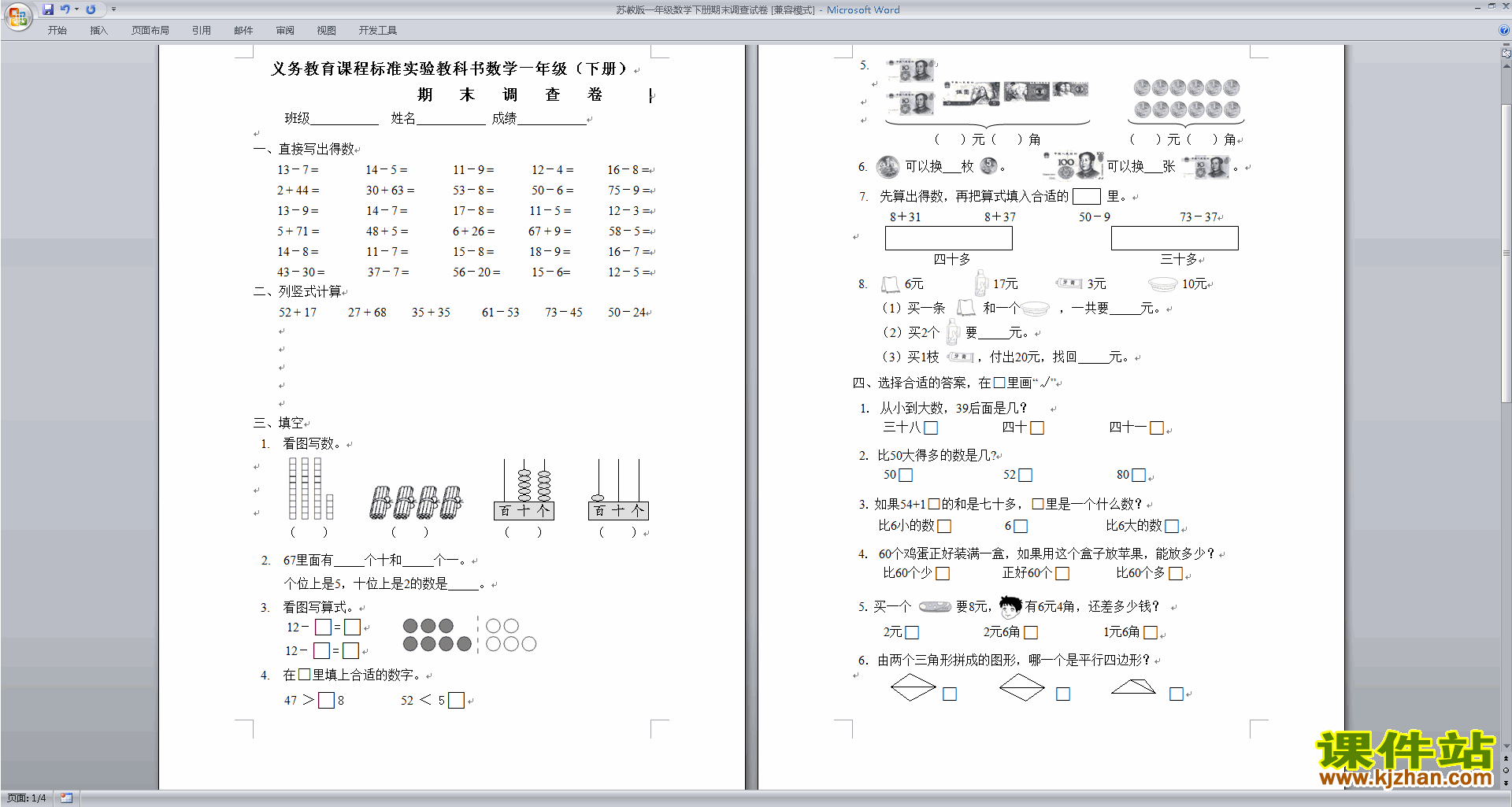1512x807 pixels.
Task: Click the vertical scrollbar down arrow
Action: (x=1506, y=746)
